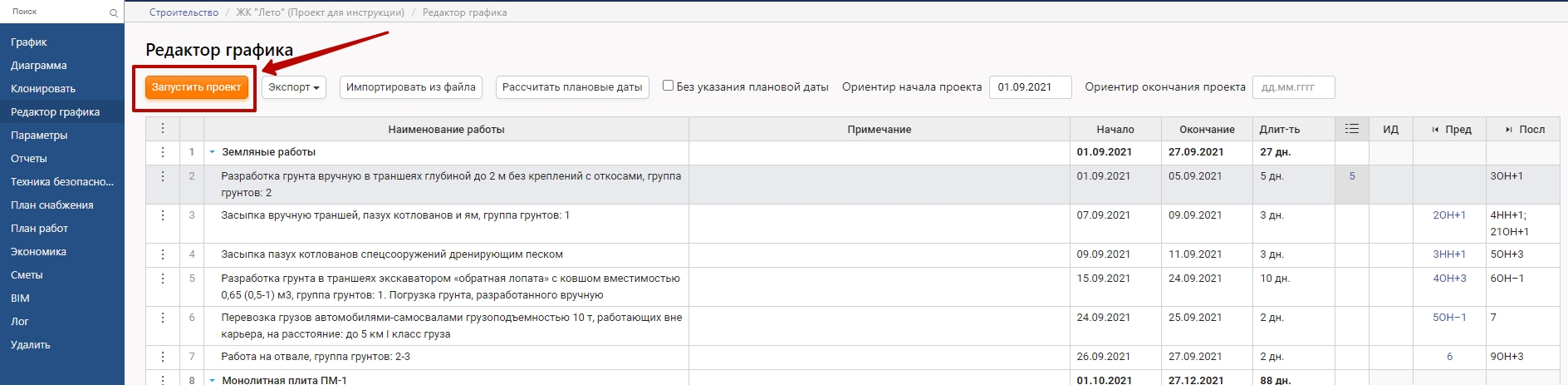Click the project start date field
Screen dimensions: 1568x385
point(1030,87)
